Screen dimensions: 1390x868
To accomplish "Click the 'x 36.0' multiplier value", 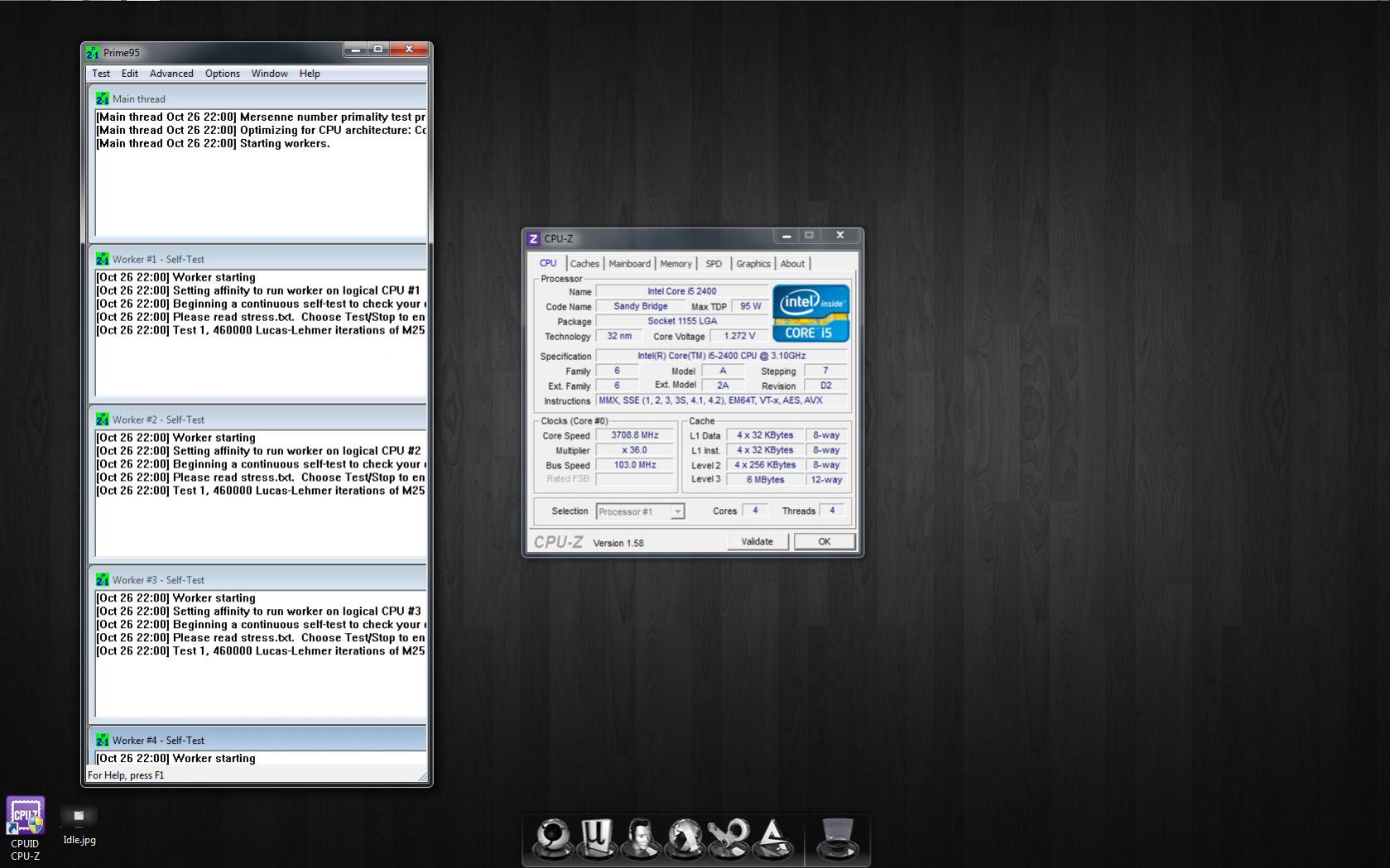I will (x=635, y=450).
